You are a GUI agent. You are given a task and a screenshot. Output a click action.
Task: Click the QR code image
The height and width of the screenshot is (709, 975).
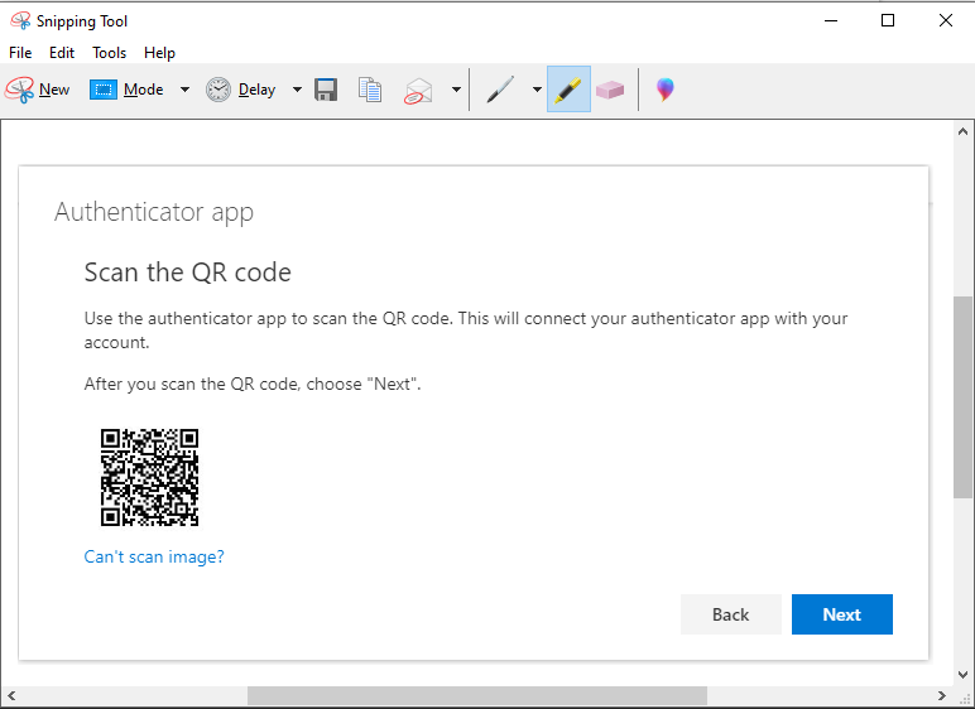pyautogui.click(x=149, y=477)
